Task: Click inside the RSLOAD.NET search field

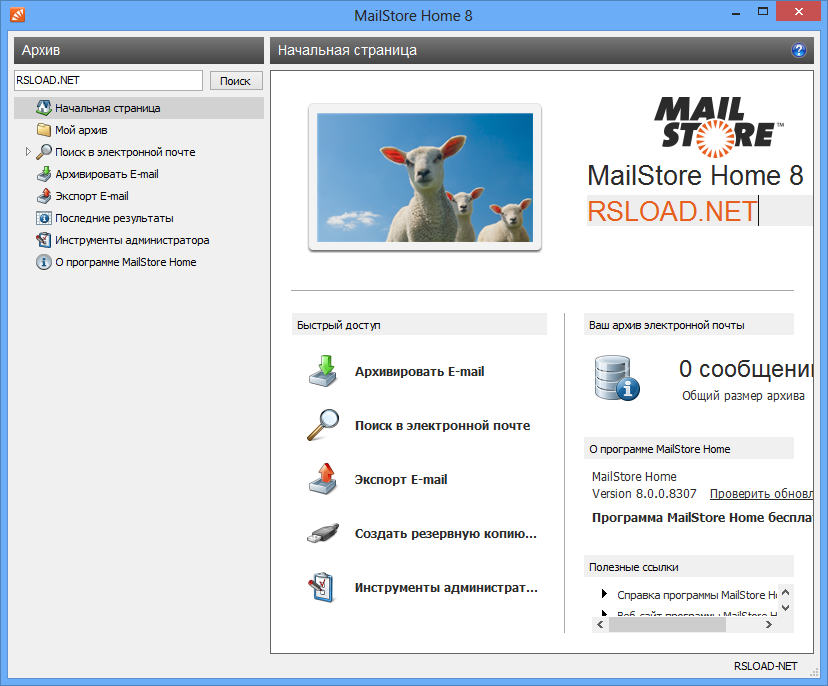Action: pyautogui.click(x=107, y=79)
